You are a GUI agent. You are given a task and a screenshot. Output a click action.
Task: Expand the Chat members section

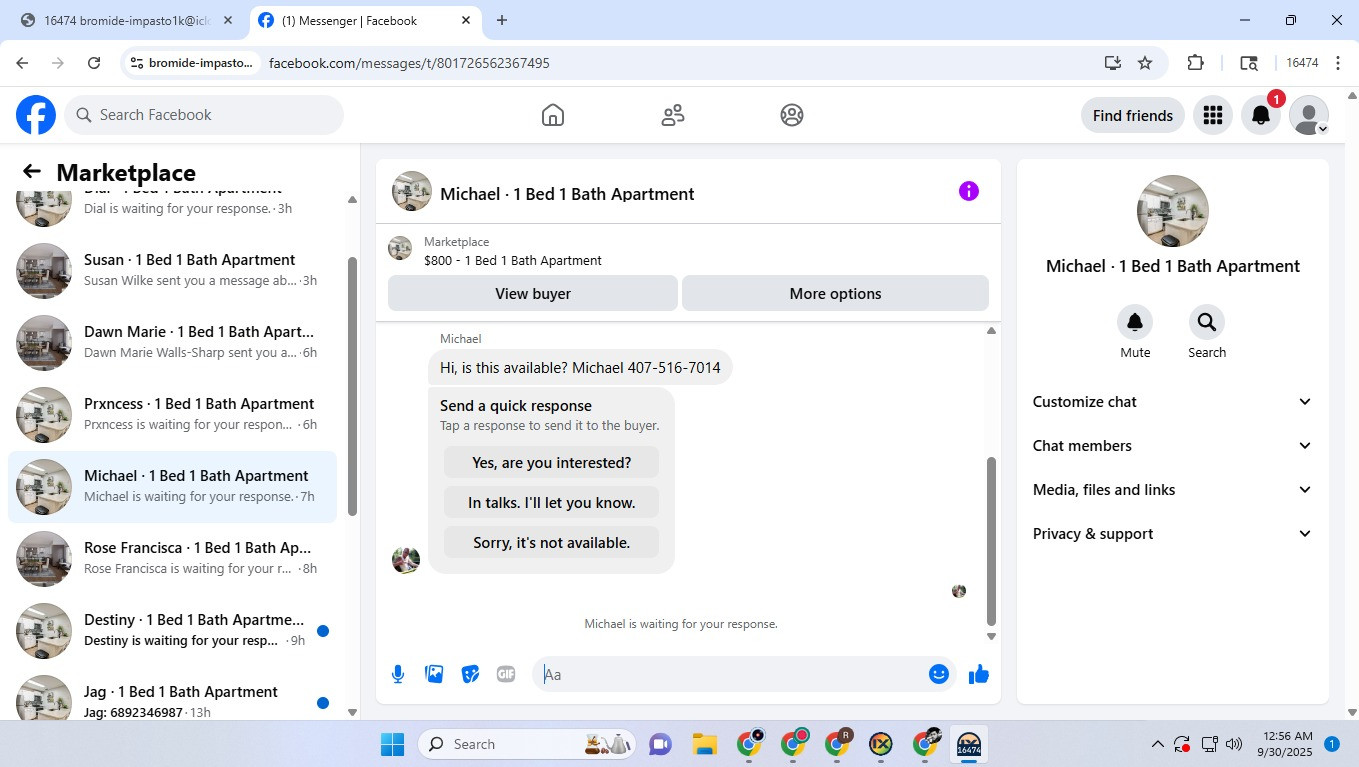(x=1172, y=446)
